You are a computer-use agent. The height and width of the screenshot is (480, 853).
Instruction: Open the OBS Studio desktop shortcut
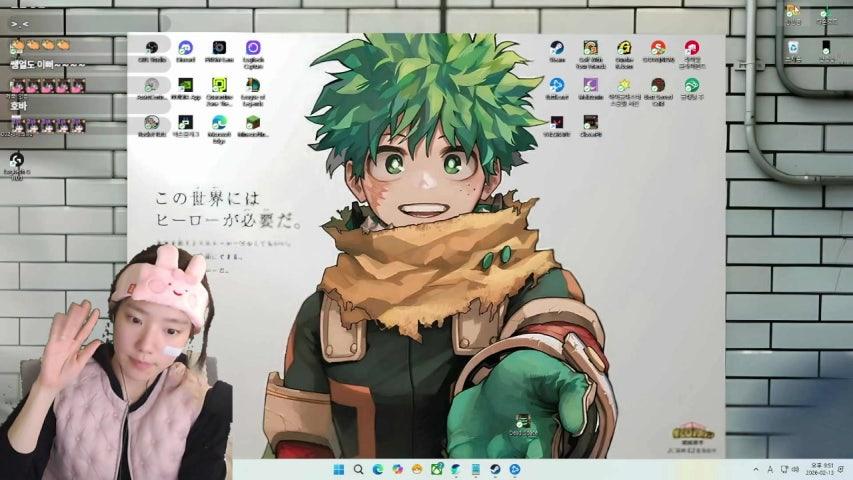[x=152, y=52]
